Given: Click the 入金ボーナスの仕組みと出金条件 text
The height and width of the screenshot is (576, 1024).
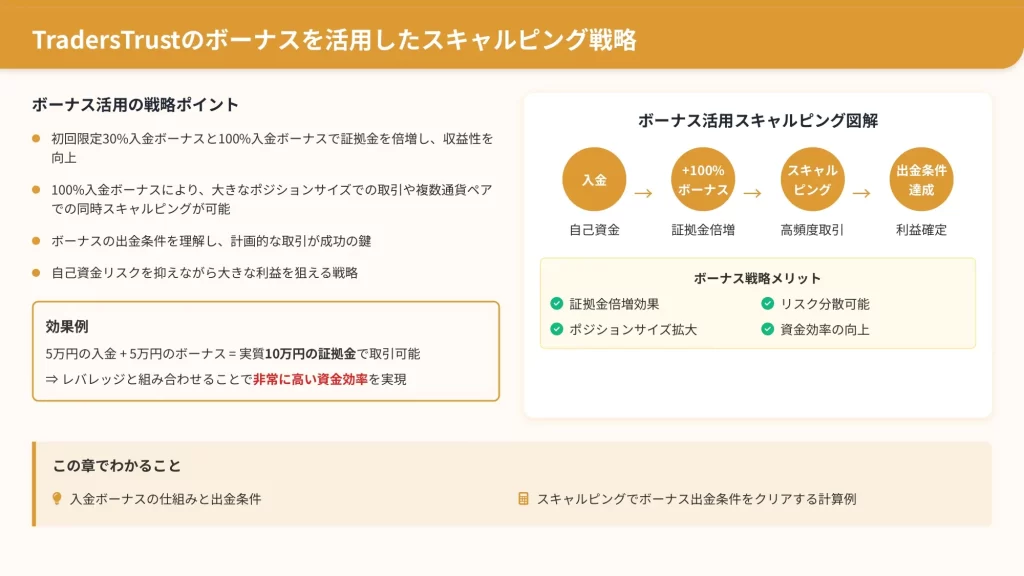Looking at the screenshot, I should click(165, 498).
